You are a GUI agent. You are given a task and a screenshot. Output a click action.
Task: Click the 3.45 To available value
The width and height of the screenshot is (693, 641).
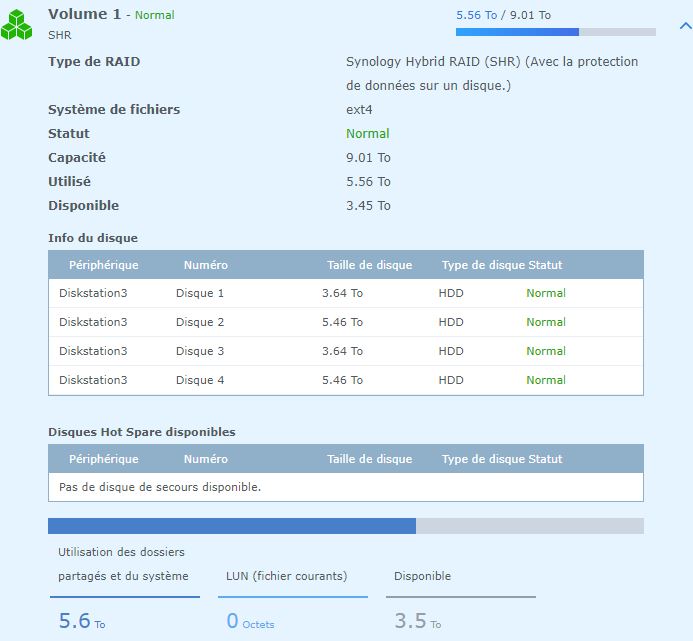coord(368,206)
